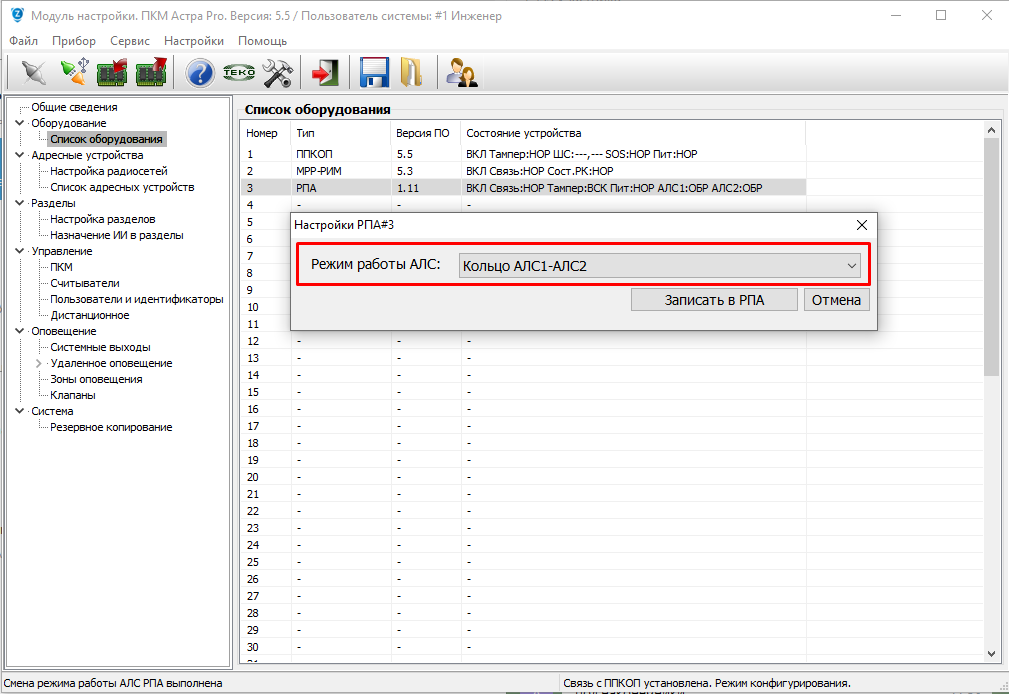Click the read-from-device memory chip icon
This screenshot has width=1009, height=694.
113,72
